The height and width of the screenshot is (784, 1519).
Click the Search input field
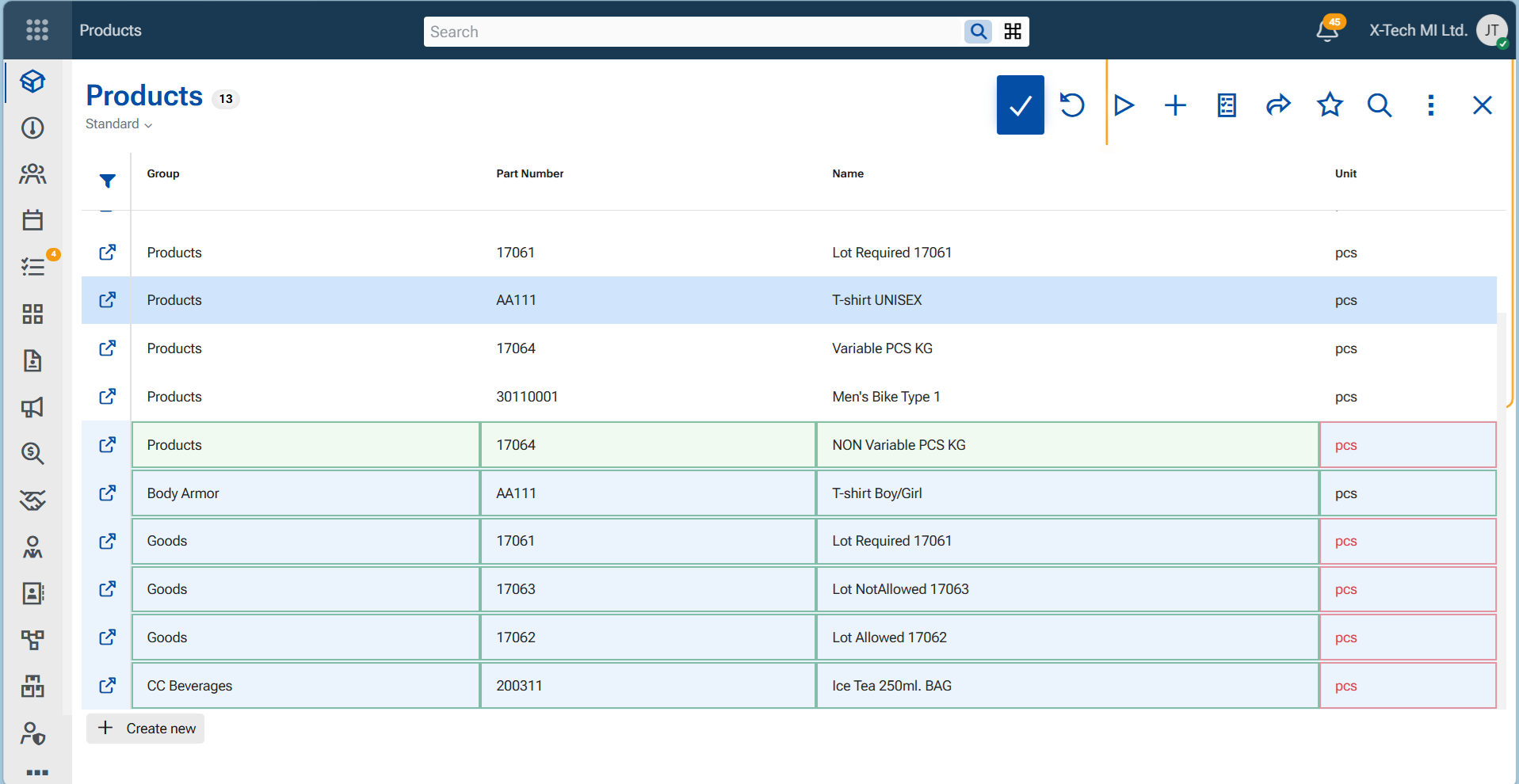(x=693, y=32)
